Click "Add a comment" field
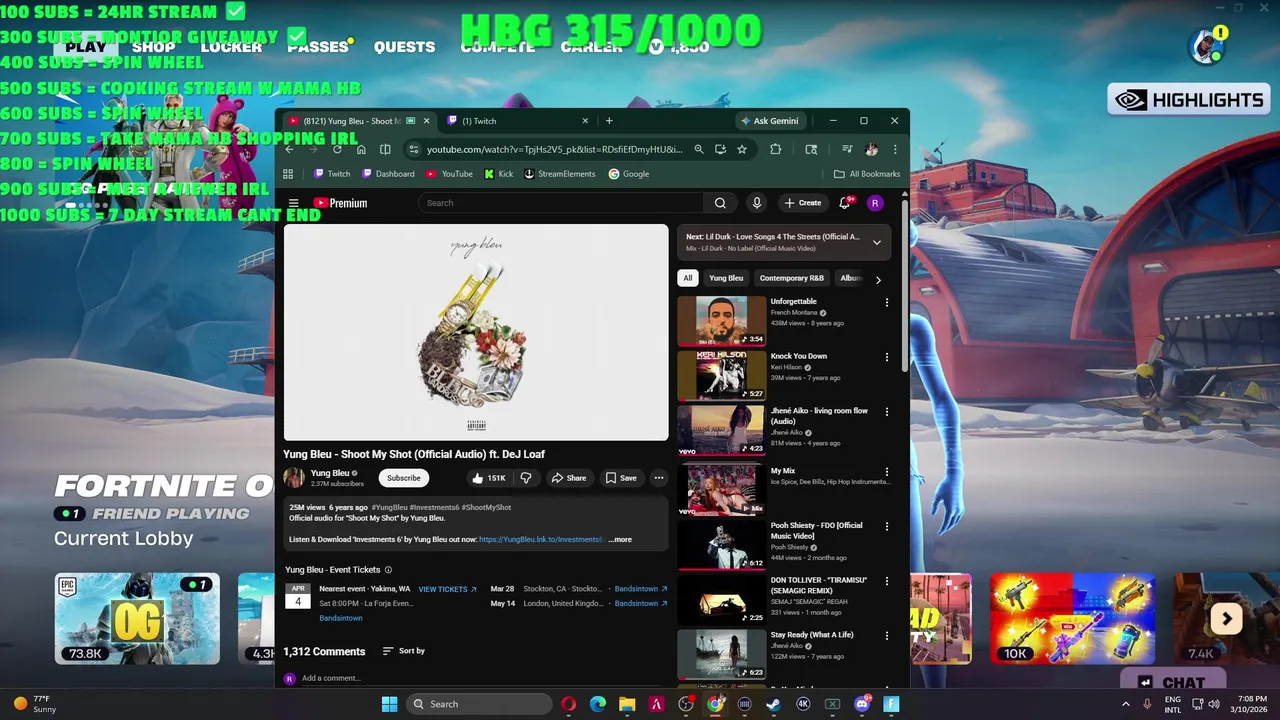The height and width of the screenshot is (720, 1280). (331, 678)
